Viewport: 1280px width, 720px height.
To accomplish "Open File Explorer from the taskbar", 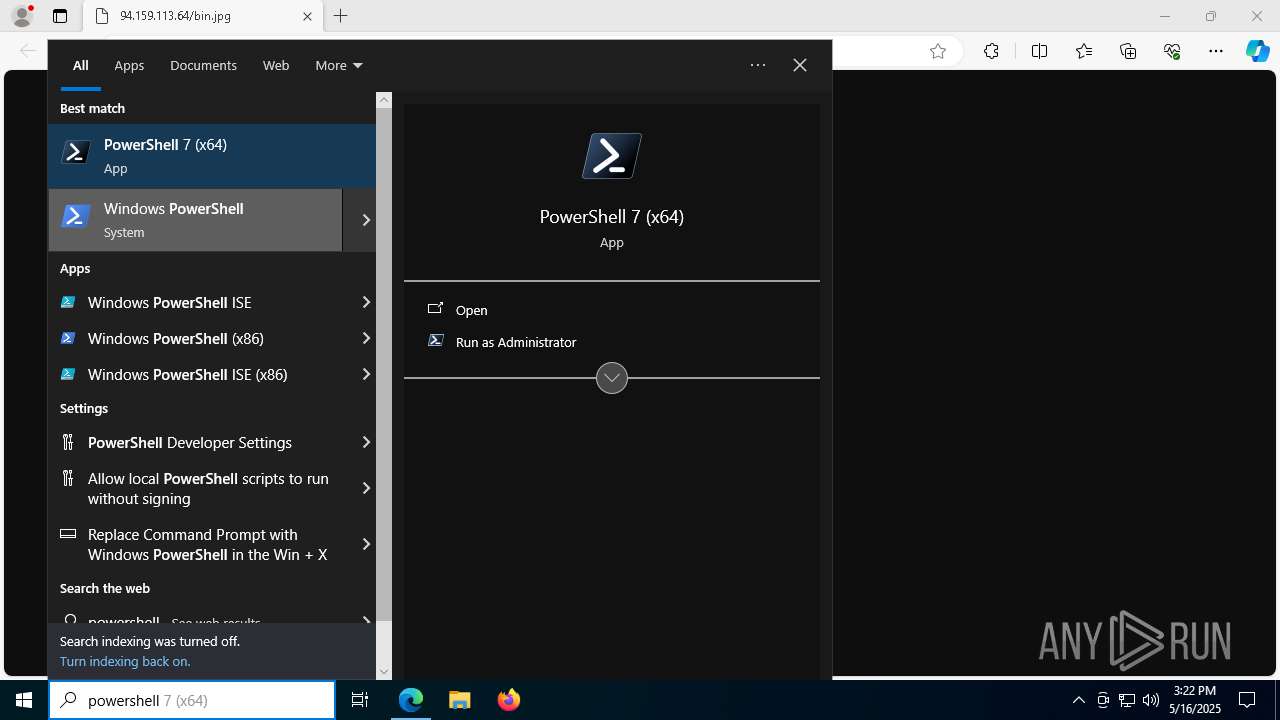I will pos(459,700).
